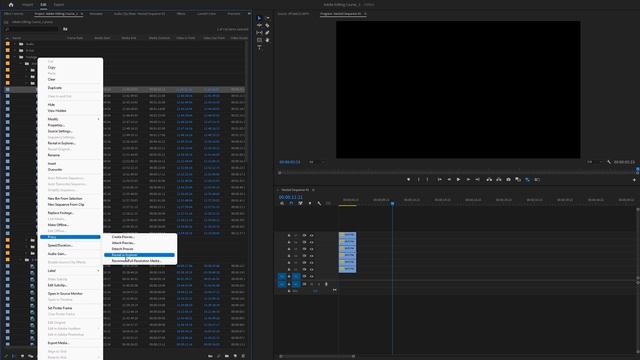Click the timeline horizontal zoom scrollbar

[317, 356]
